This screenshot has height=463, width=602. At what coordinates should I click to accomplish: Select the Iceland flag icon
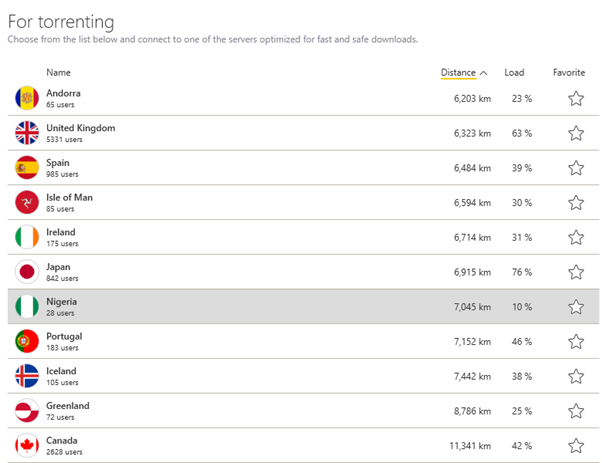27,376
